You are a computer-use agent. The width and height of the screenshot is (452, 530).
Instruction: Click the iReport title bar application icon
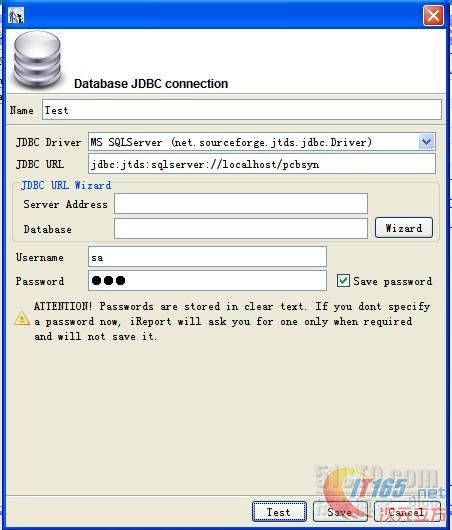click(16, 15)
